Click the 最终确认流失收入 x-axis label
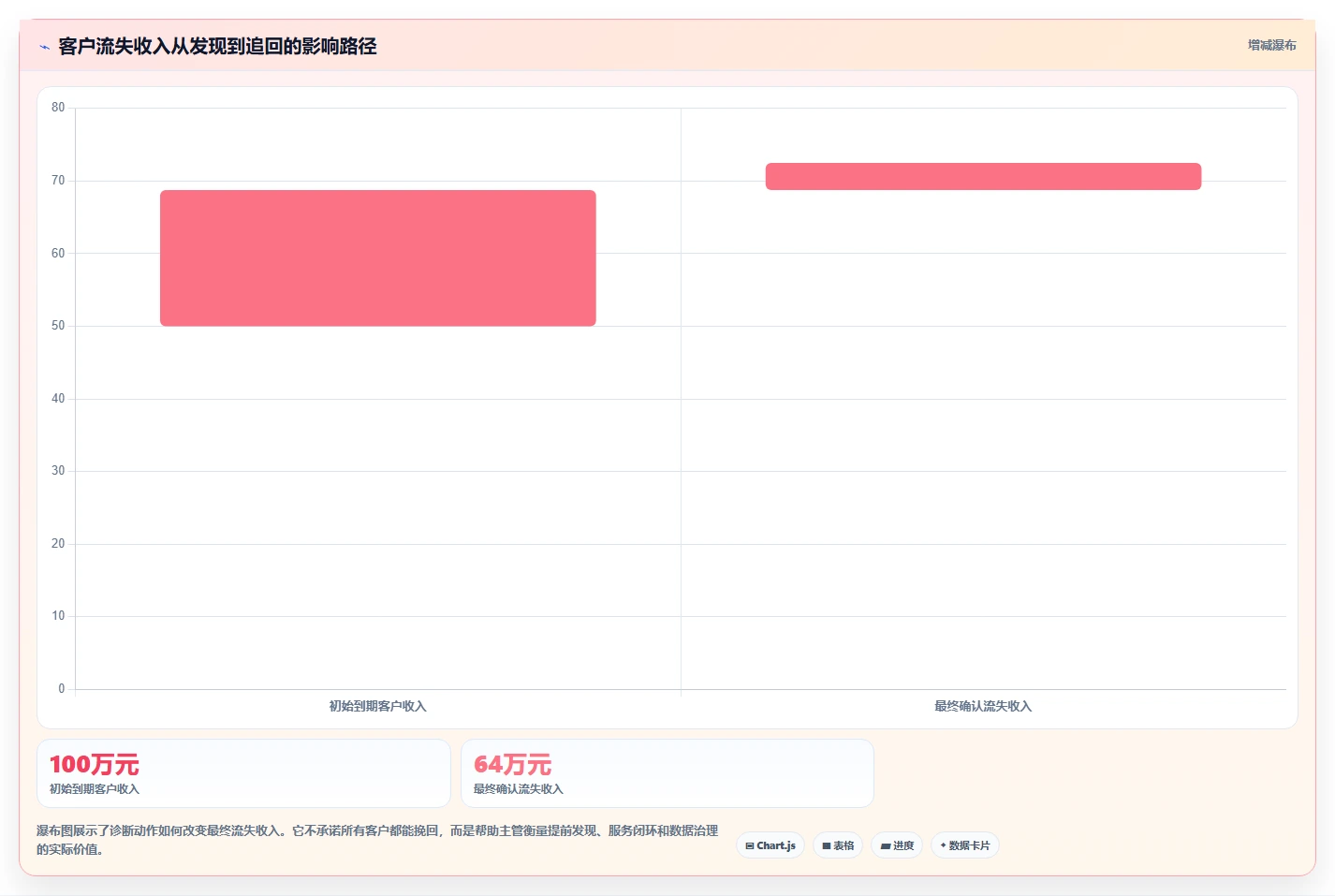Screen dimensions: 1335x896 983,706
